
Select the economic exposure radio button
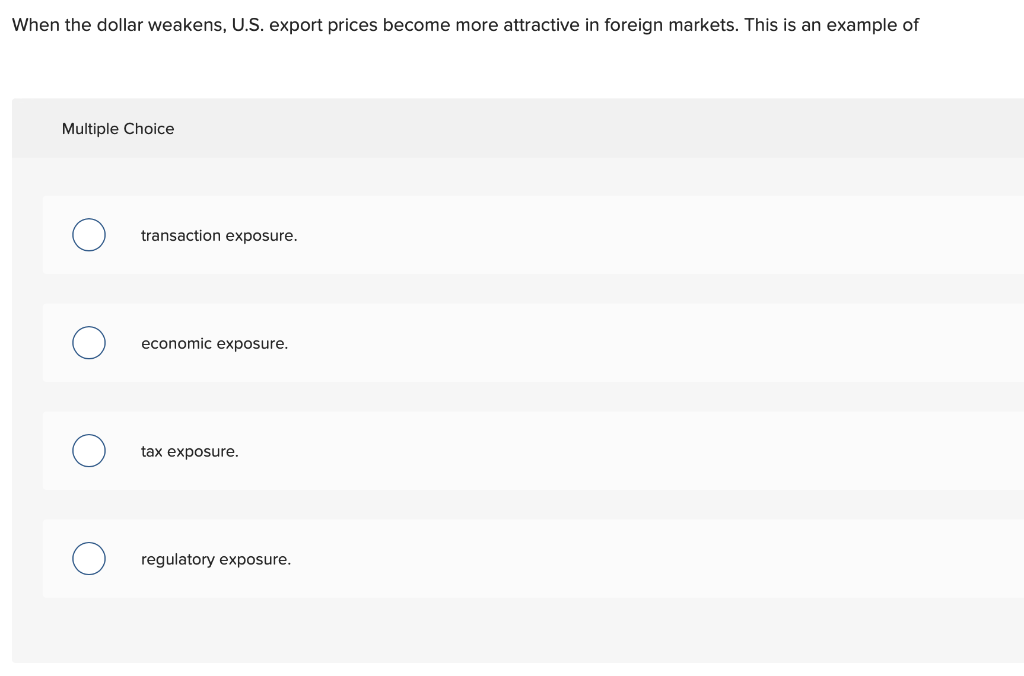click(x=88, y=343)
